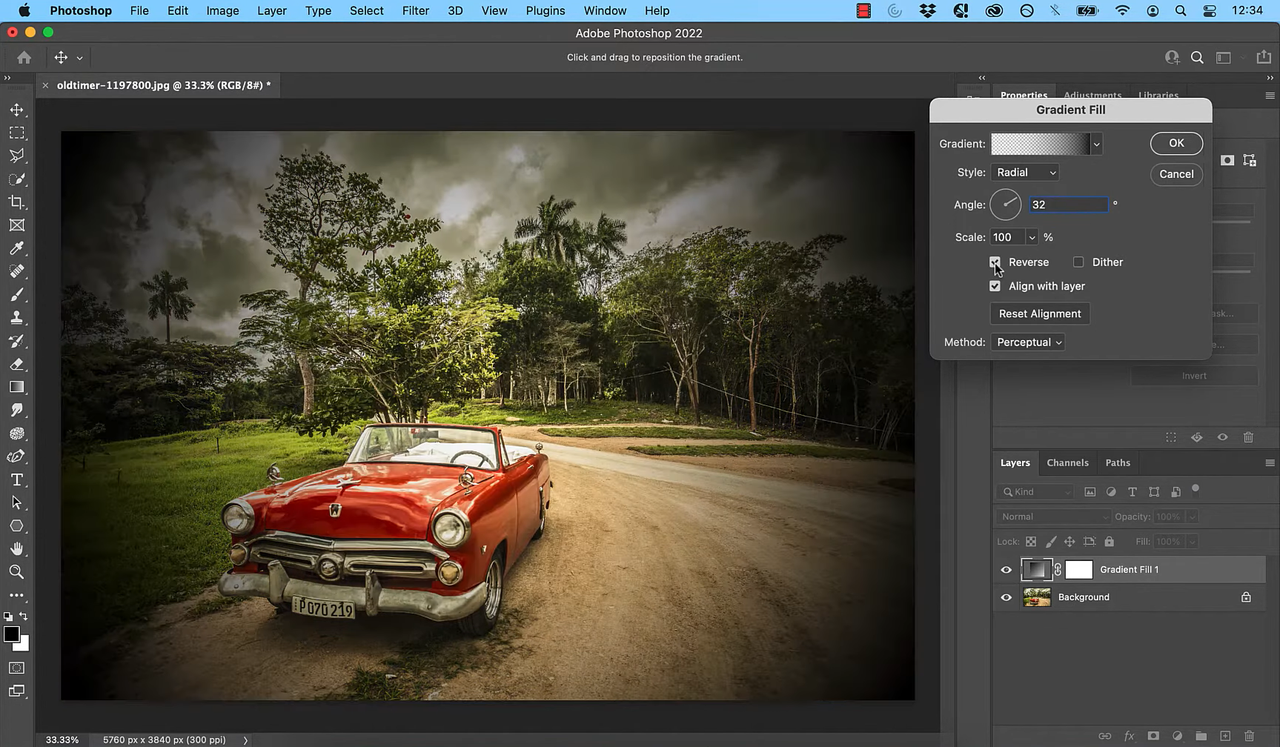Uncheck the Reverse option
1280x747 pixels.
995,262
